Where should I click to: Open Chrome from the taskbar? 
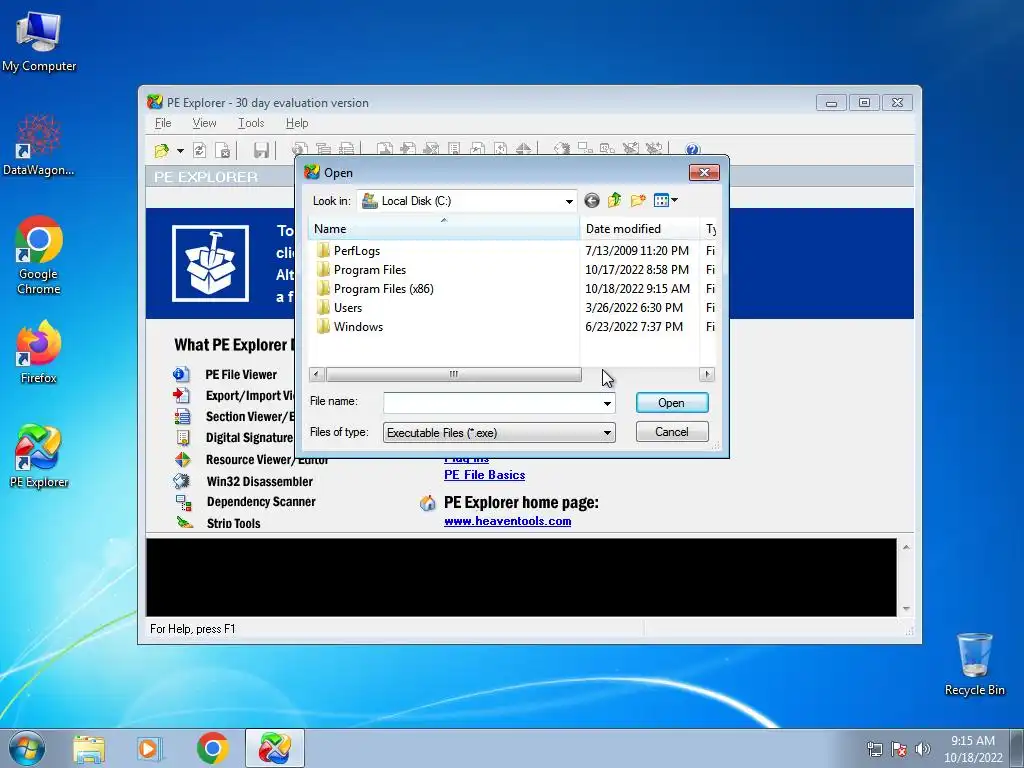coord(212,749)
